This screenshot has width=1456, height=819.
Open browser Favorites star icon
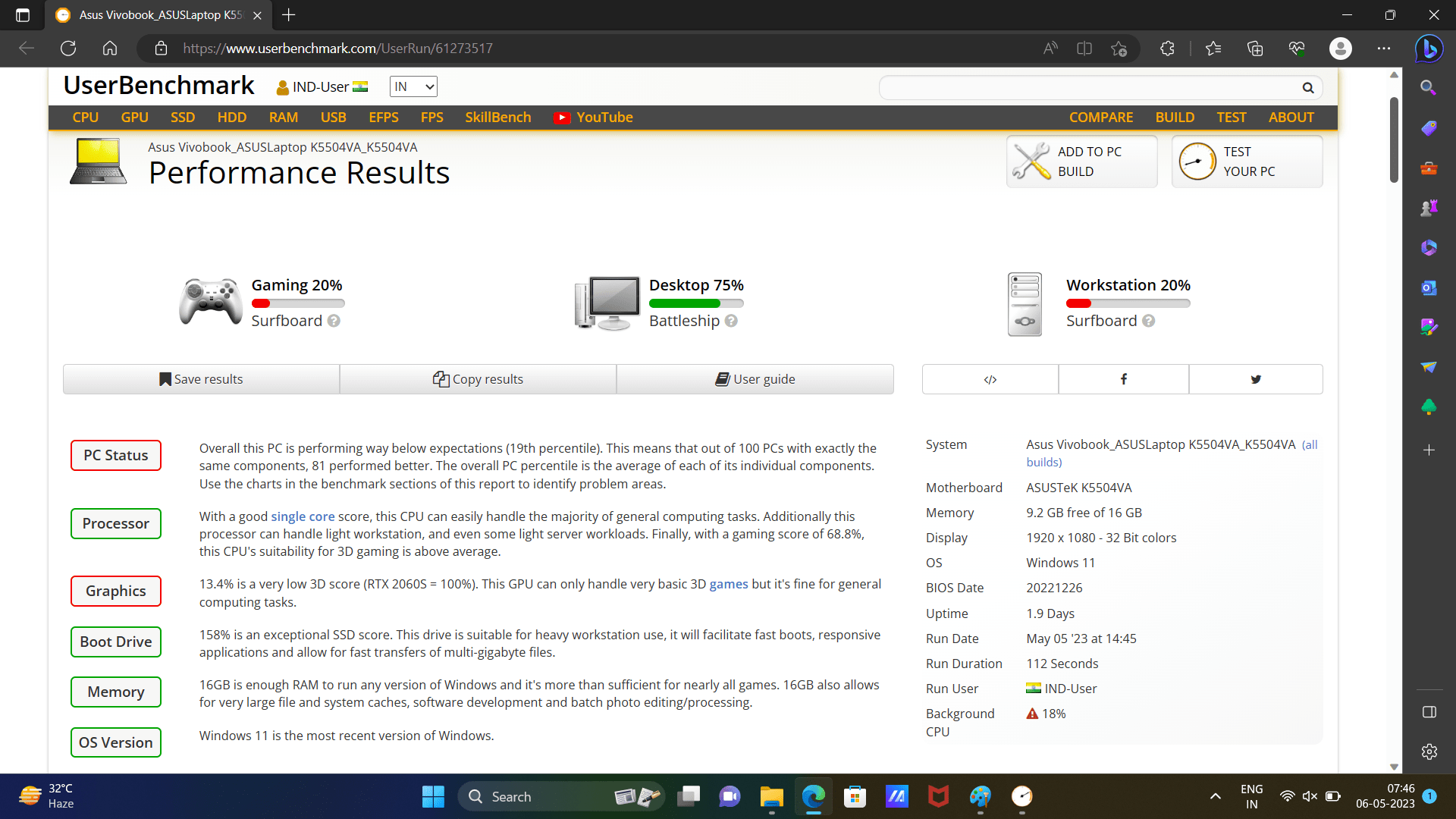(x=1213, y=49)
